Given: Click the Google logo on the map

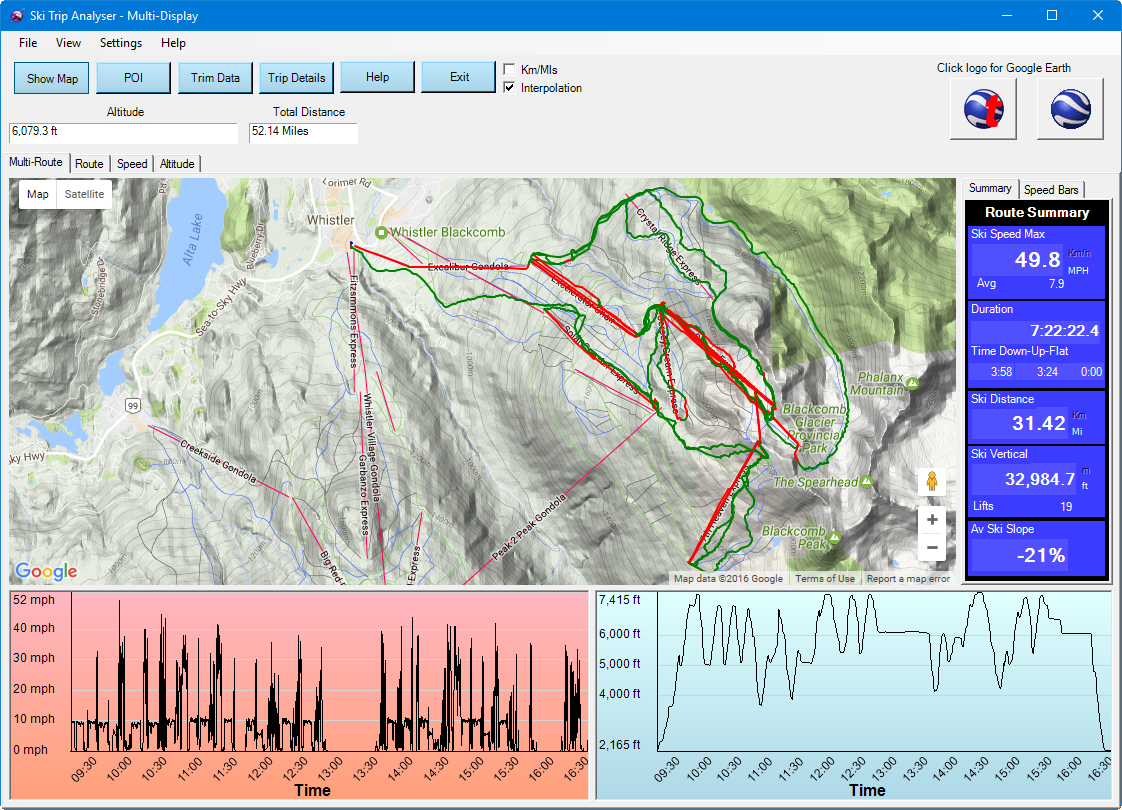Looking at the screenshot, I should click(46, 571).
